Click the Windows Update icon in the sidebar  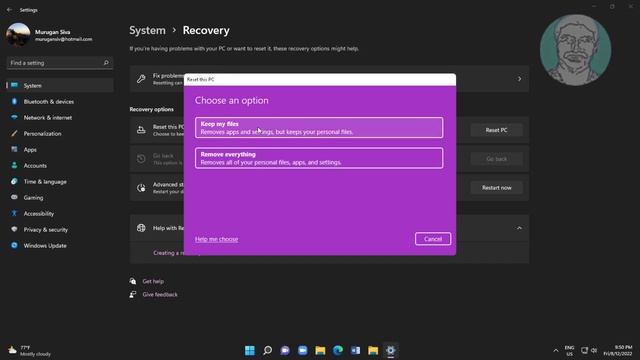point(14,245)
